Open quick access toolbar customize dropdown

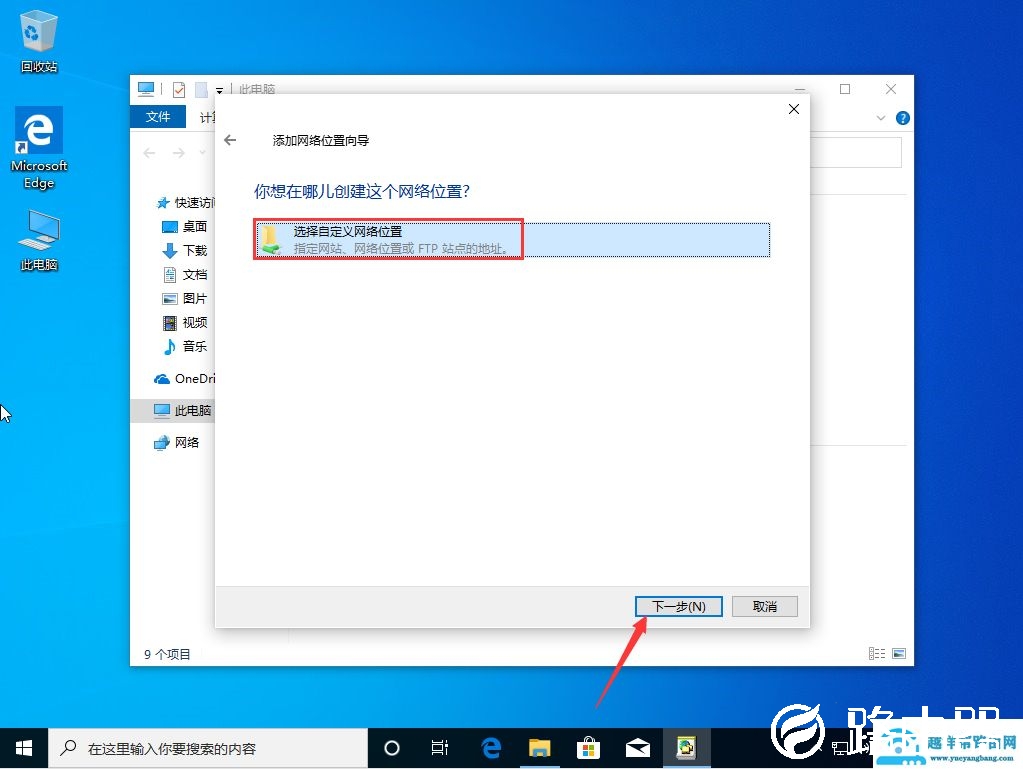(x=219, y=90)
